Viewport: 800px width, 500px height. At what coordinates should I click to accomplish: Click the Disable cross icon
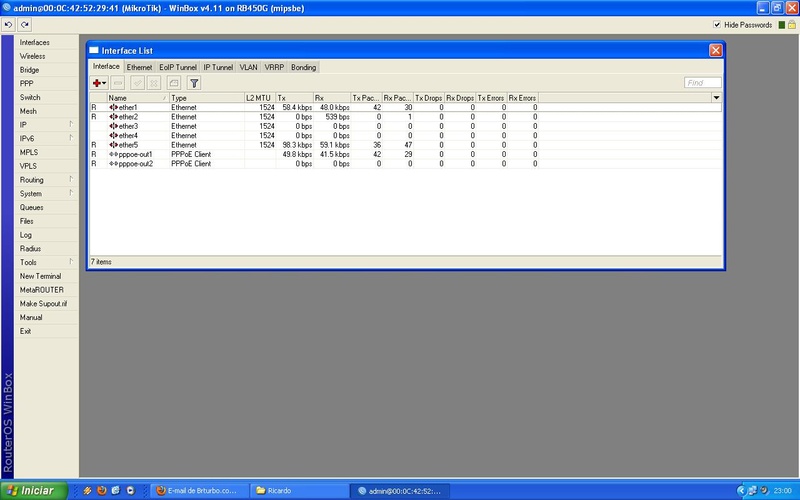(x=154, y=83)
